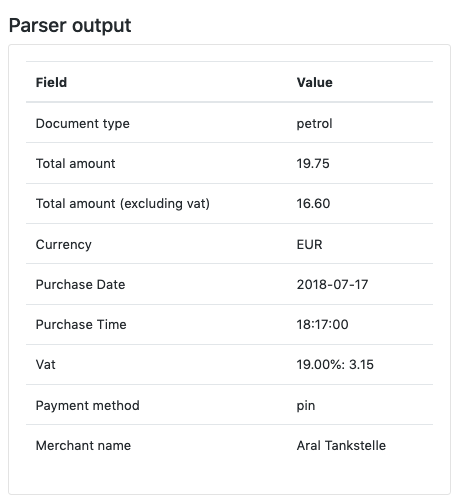The height and width of the screenshot is (504, 459).
Task: Click the Purchase Time label
Action: pos(81,324)
